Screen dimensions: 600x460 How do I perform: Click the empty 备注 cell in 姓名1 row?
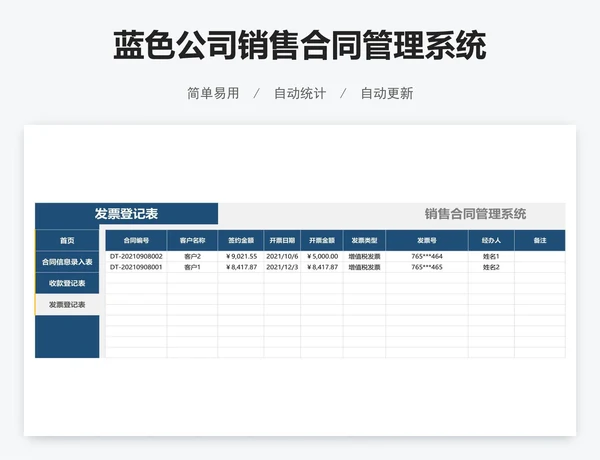click(x=540, y=256)
